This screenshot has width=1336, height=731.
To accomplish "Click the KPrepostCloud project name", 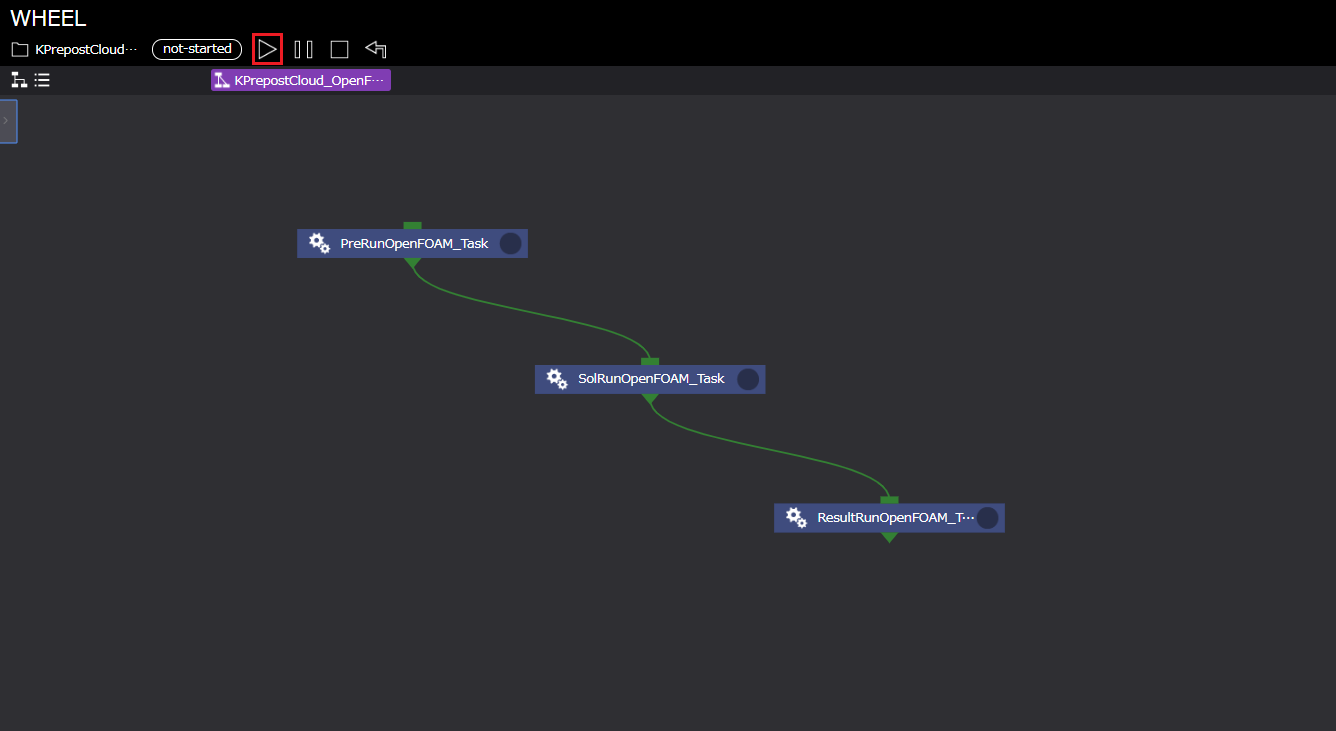I will tap(85, 49).
